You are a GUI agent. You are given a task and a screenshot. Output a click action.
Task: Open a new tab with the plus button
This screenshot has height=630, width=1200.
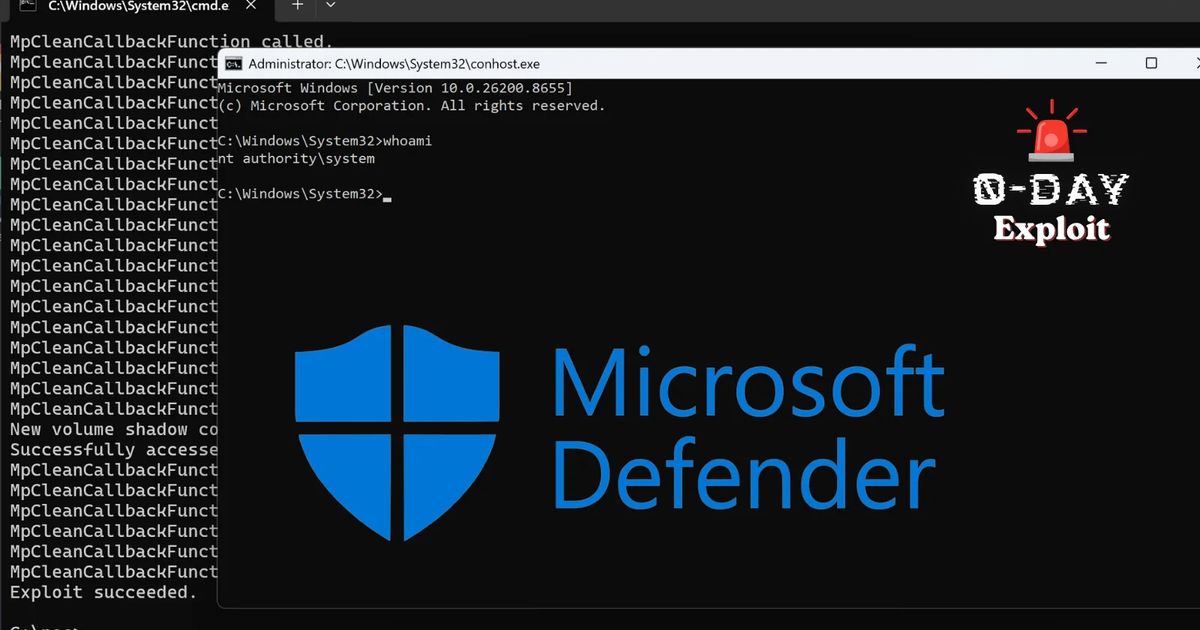coord(297,5)
